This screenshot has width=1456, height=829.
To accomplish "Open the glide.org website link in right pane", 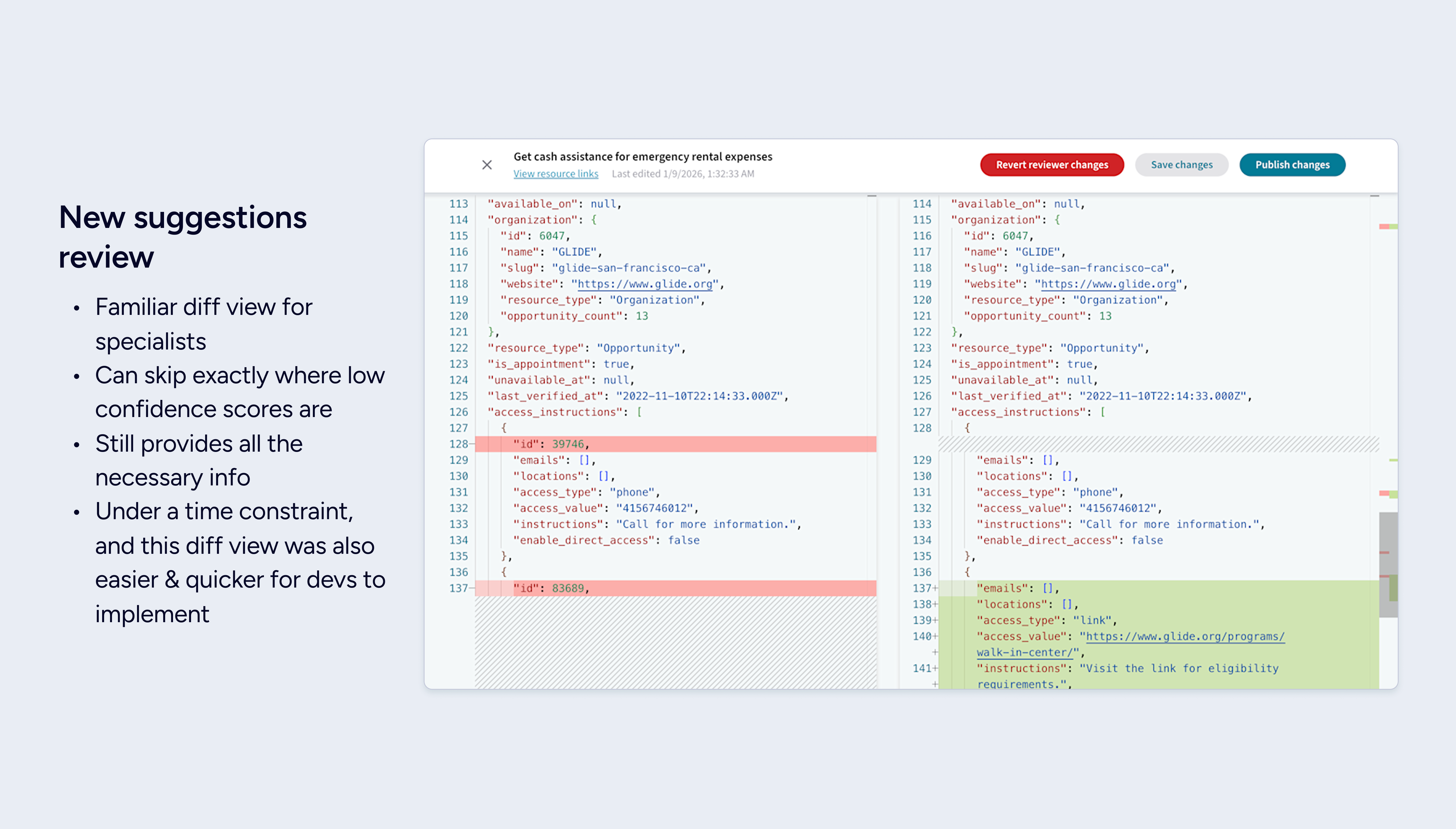I will click(x=1108, y=284).
